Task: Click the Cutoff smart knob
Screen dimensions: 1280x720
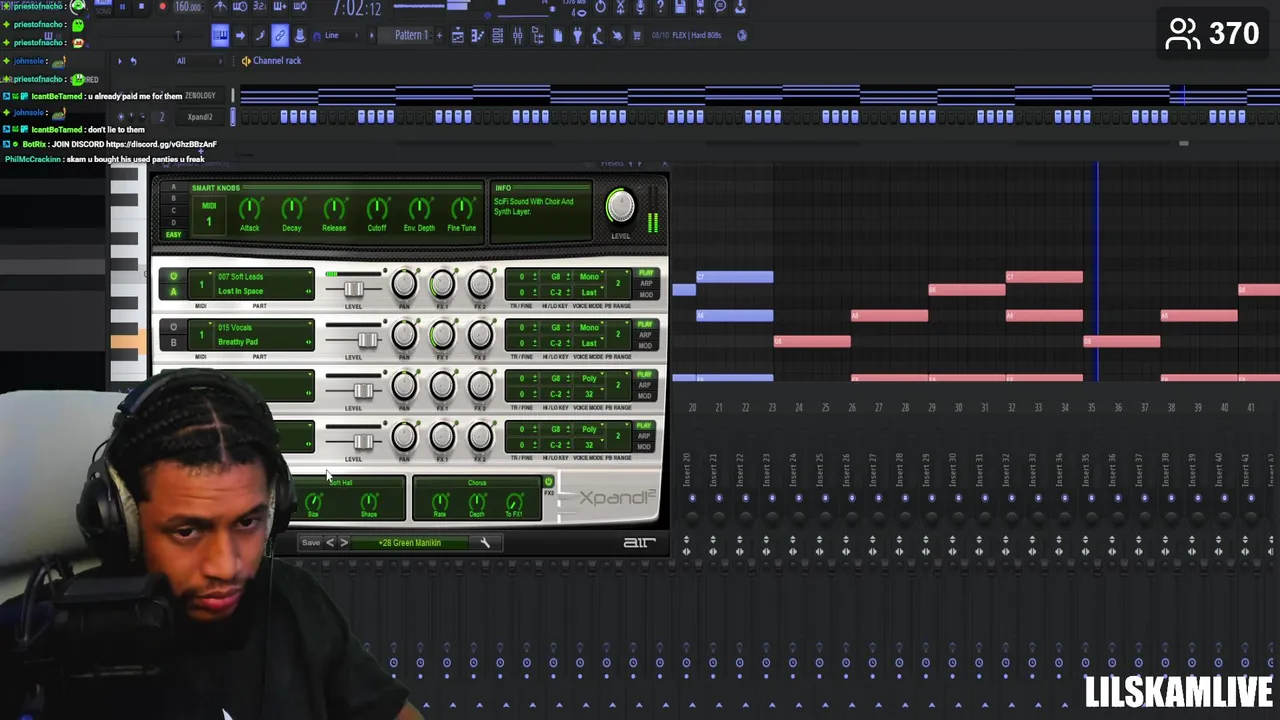Action: coord(377,210)
